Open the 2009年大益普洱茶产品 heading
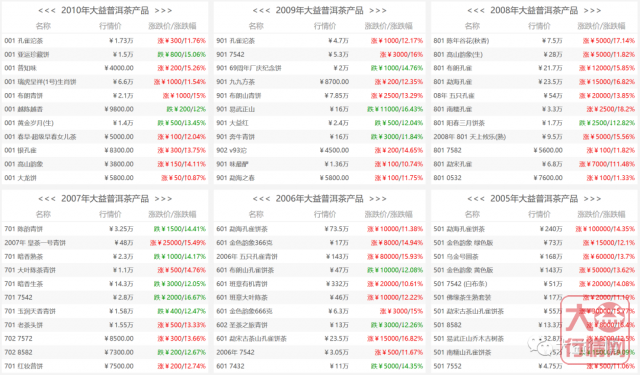The width and height of the screenshot is (640, 375). point(319,10)
